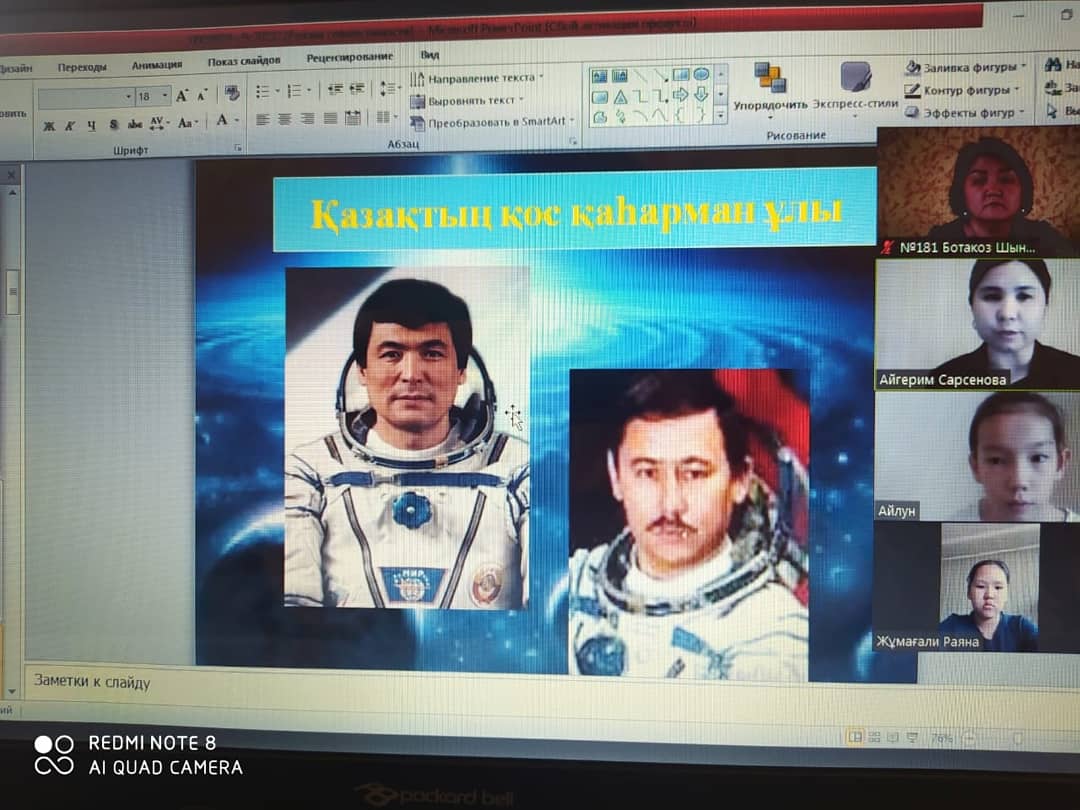Select Жұмағали Раяна video tile
This screenshot has height=810, width=1080.
[978, 588]
